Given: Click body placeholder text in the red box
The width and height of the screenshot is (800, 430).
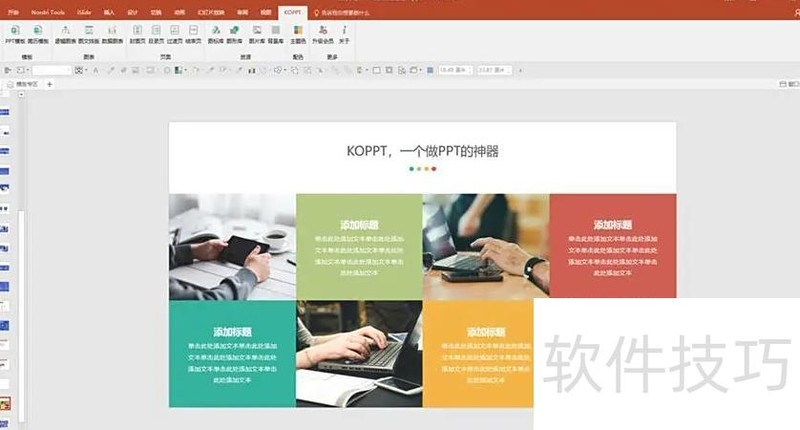Looking at the screenshot, I should tap(613, 256).
